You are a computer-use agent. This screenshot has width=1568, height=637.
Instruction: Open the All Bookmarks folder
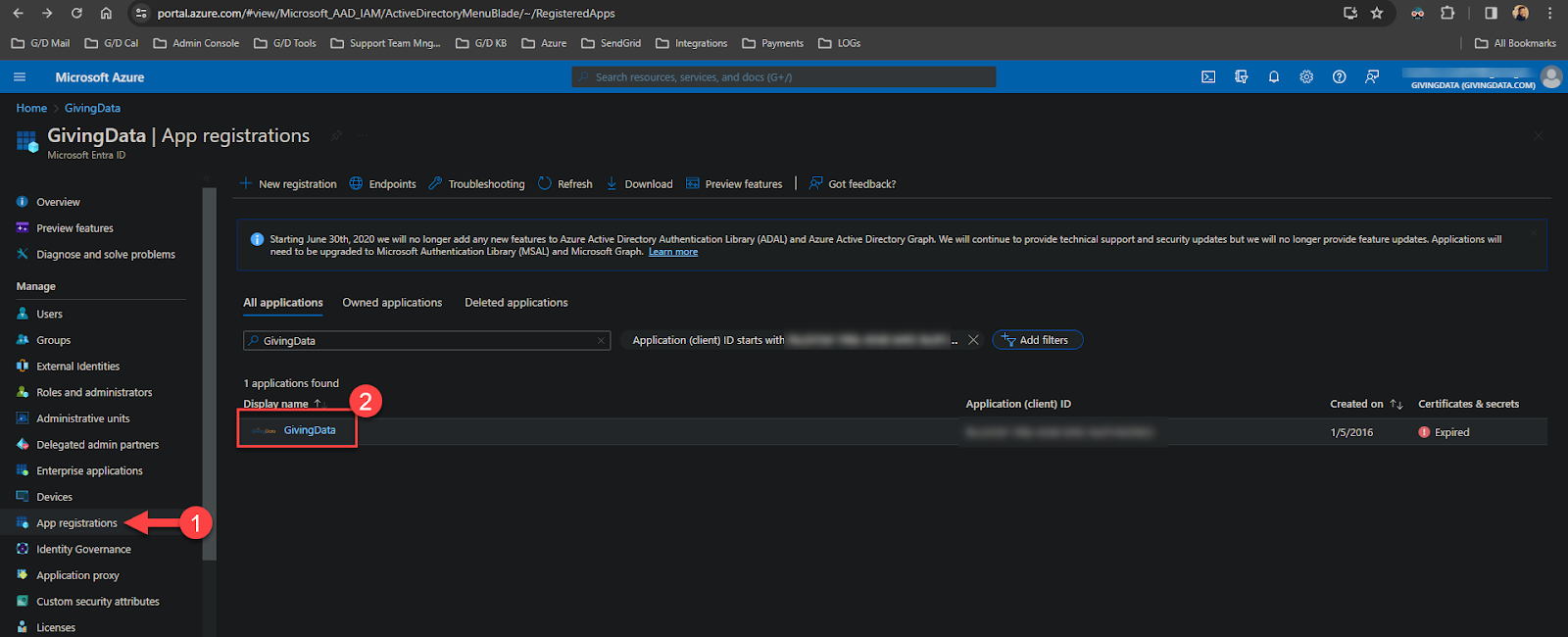tap(1515, 43)
